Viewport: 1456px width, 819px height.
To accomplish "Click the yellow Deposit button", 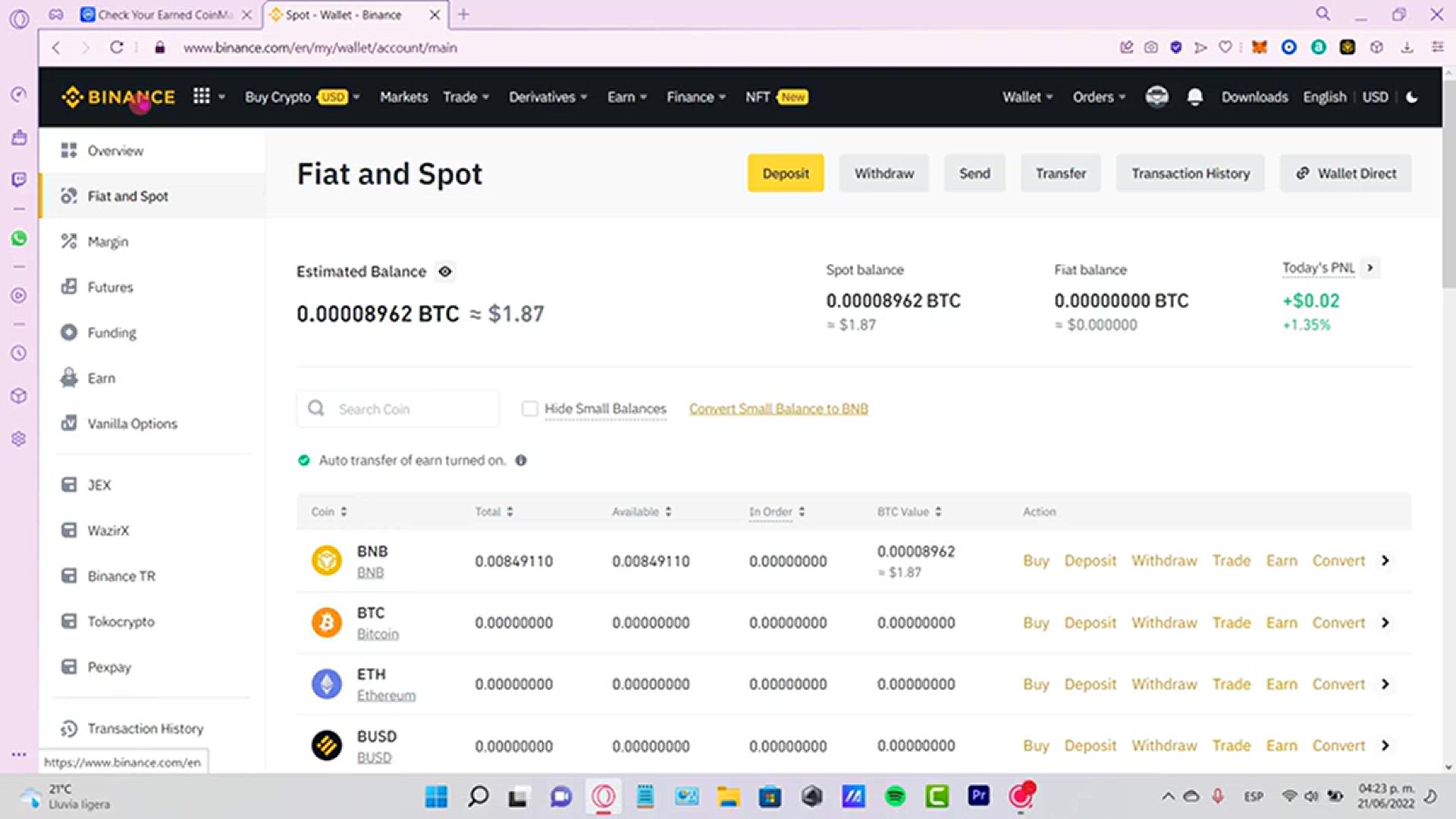I will [x=786, y=174].
